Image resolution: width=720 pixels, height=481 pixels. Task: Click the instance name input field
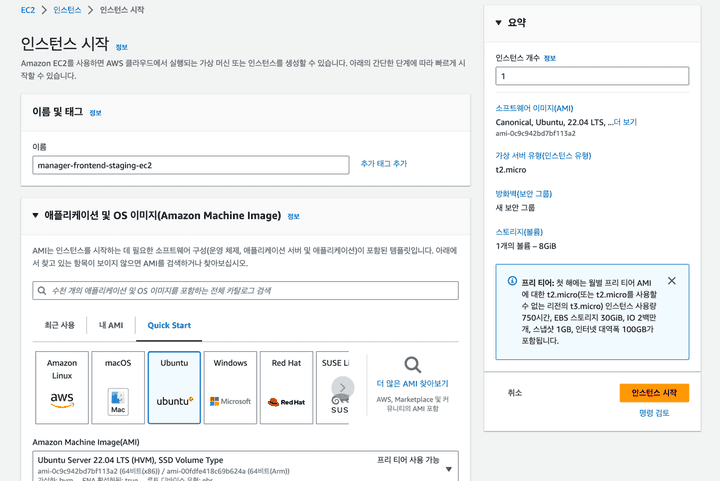pos(190,165)
